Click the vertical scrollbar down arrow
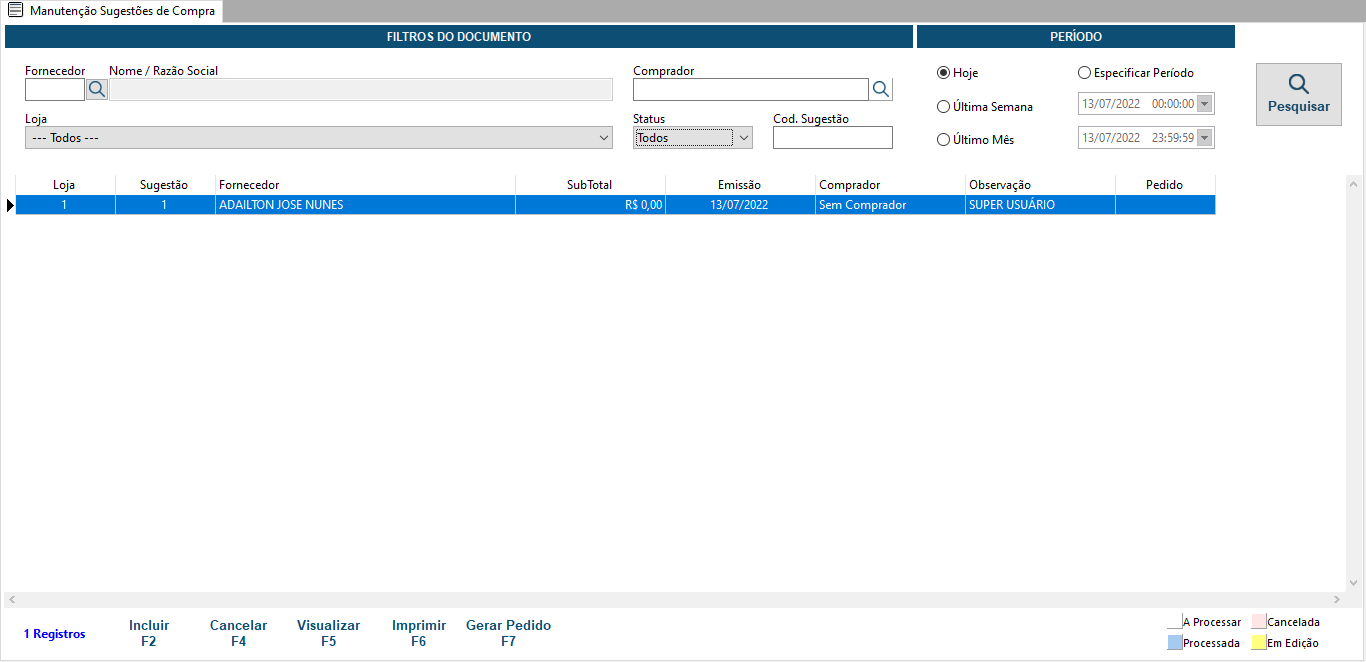 (x=1354, y=583)
